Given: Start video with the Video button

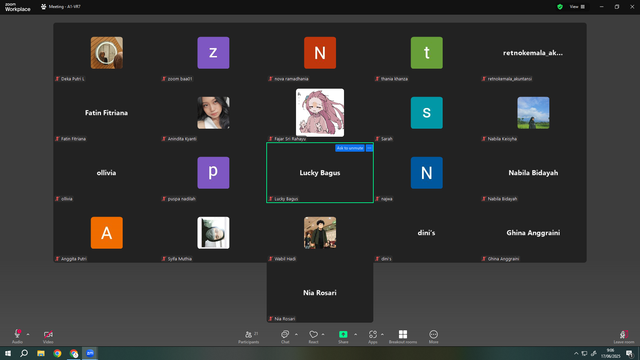Looking at the screenshot, I should tap(48, 336).
